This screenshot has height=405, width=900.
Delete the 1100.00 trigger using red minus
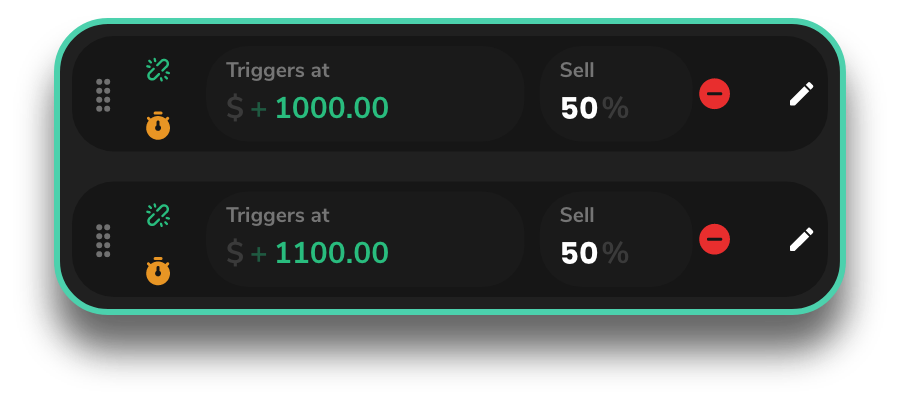pyautogui.click(x=714, y=240)
